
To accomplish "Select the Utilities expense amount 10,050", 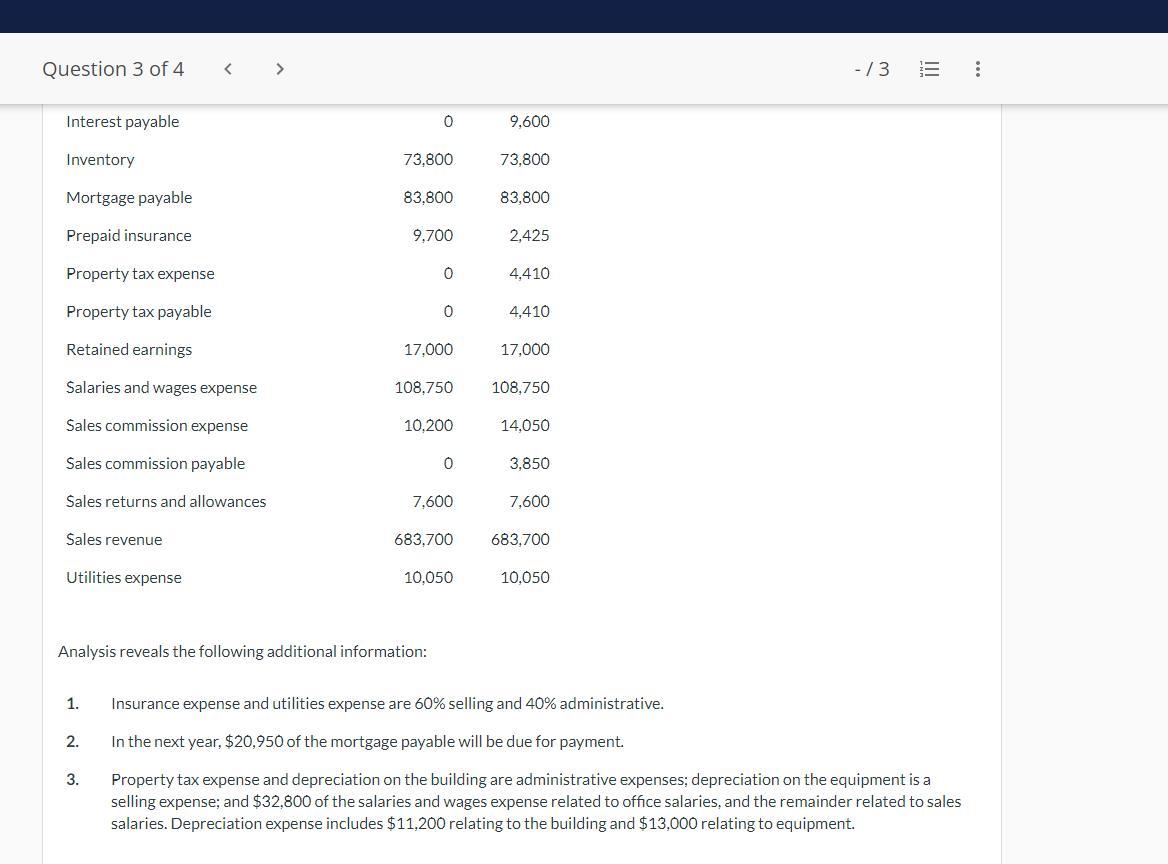I will pos(525,577).
